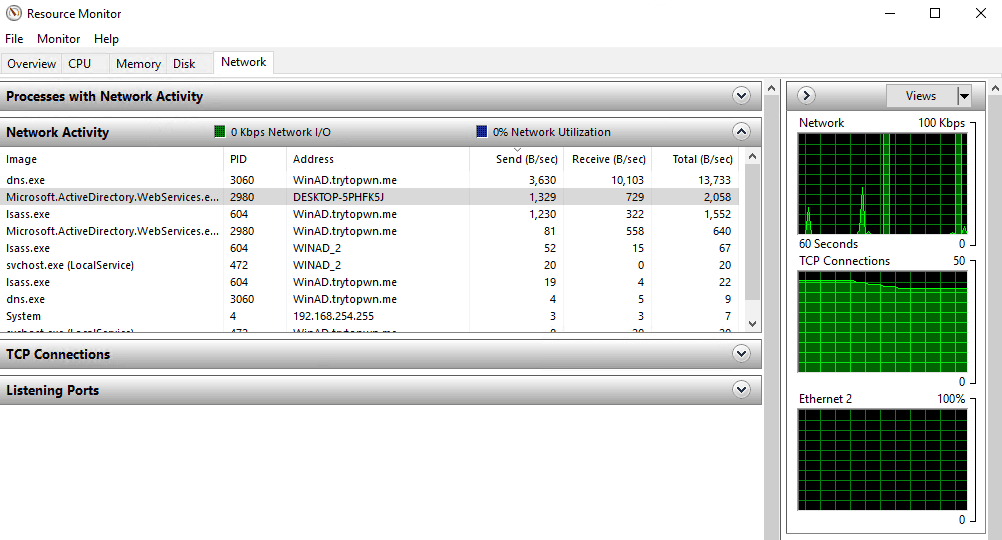Click the TCP Connections section title

point(58,354)
